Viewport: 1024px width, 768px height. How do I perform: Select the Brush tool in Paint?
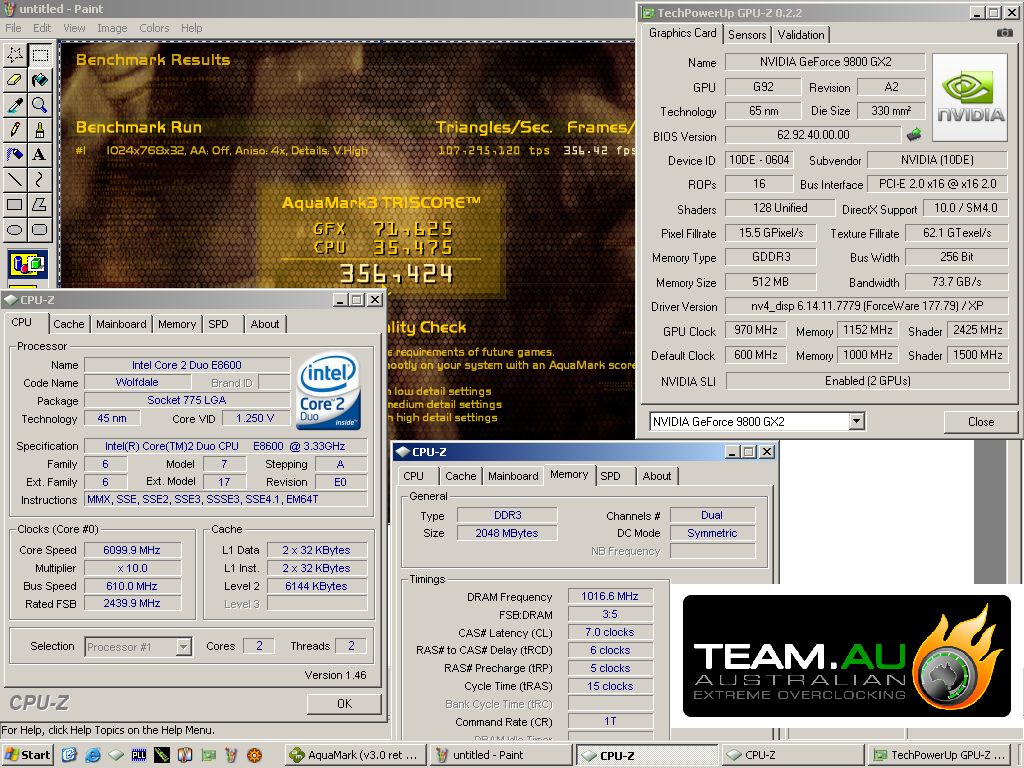click(x=40, y=129)
